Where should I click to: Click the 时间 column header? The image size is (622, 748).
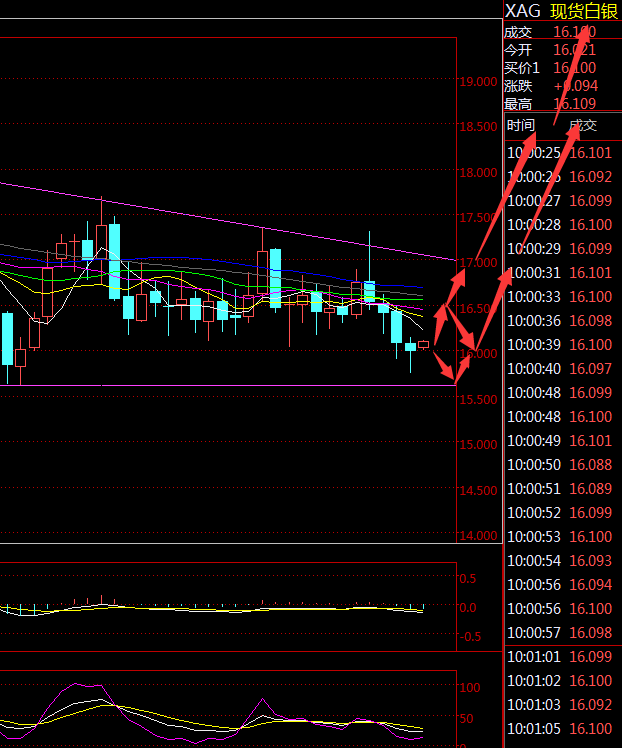click(x=521, y=126)
